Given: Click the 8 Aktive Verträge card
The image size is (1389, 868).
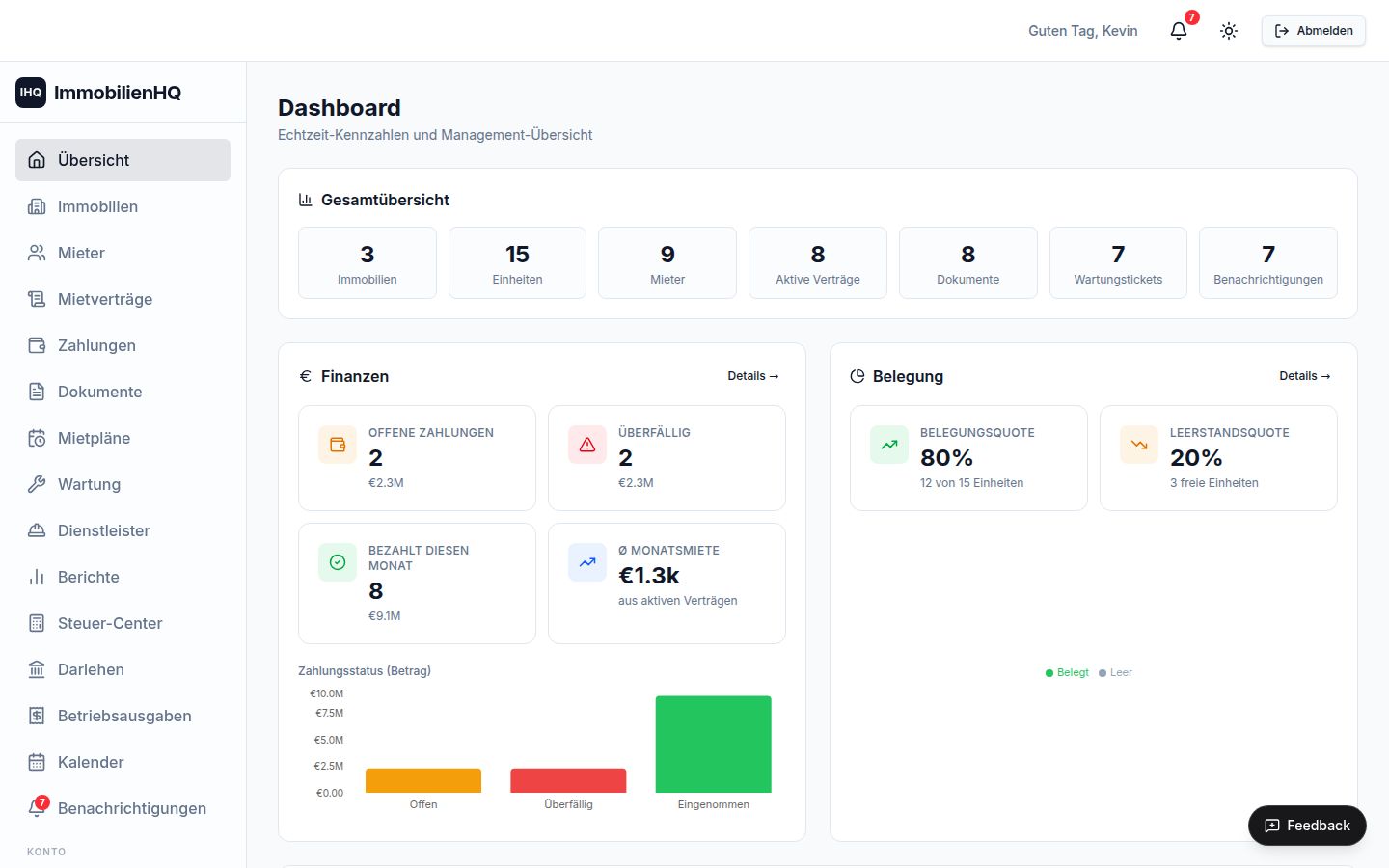Looking at the screenshot, I should pyautogui.click(x=818, y=262).
